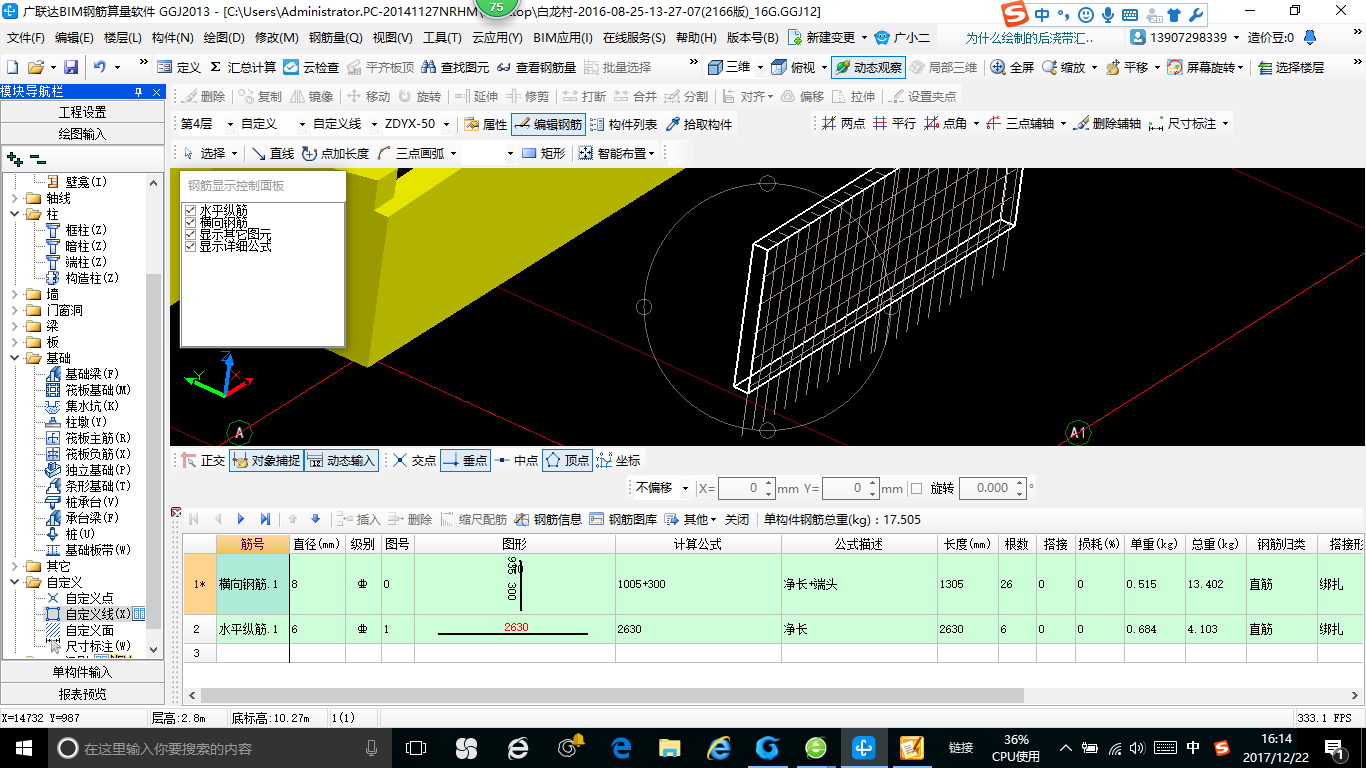Move rebar row down arrow

(315, 519)
